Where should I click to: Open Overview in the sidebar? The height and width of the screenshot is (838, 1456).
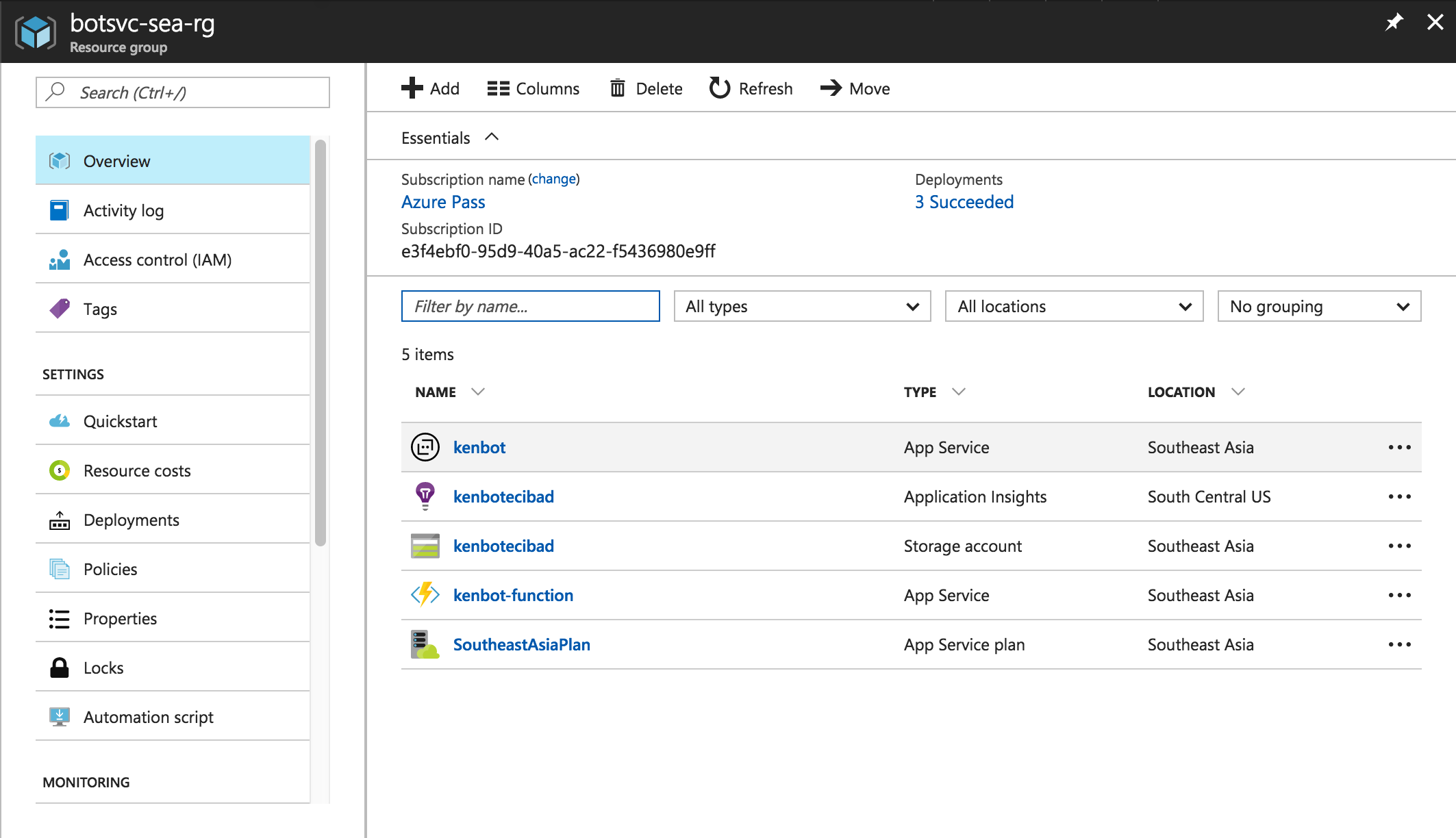(x=173, y=161)
